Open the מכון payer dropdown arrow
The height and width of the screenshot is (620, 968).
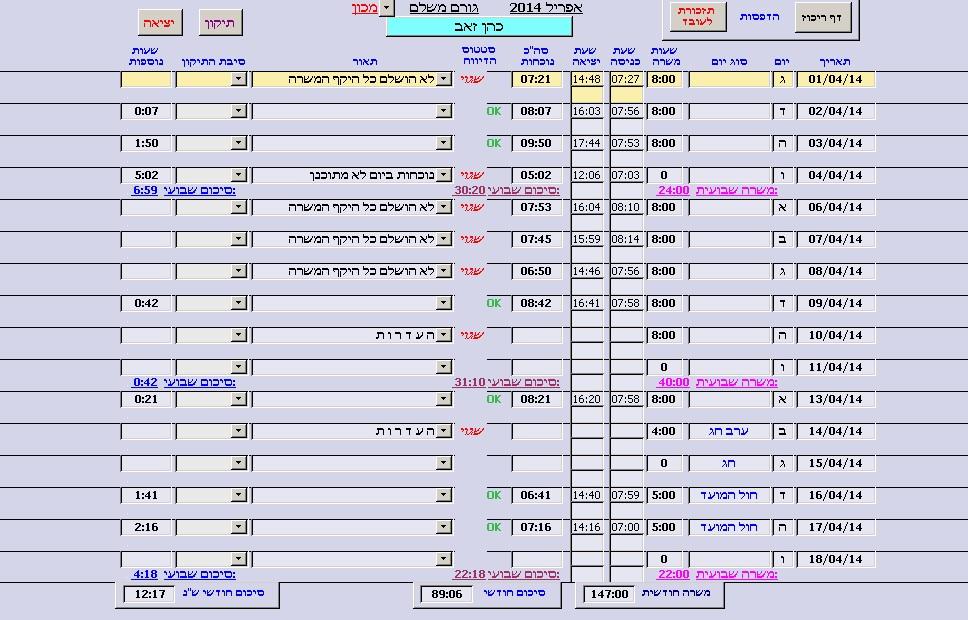[x=387, y=8]
